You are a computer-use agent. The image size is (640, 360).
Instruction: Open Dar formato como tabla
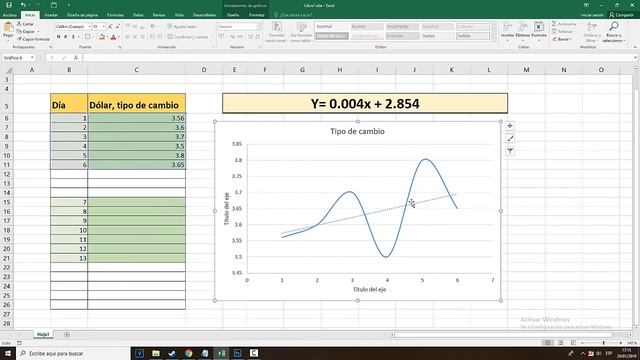tap(301, 32)
